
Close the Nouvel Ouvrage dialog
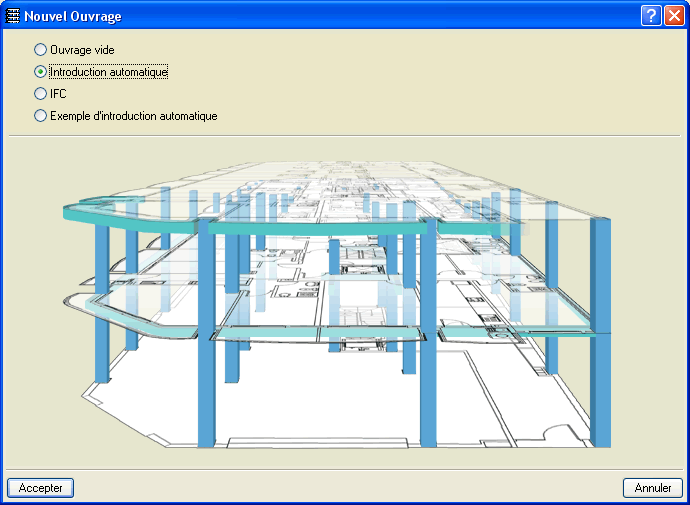674,16
